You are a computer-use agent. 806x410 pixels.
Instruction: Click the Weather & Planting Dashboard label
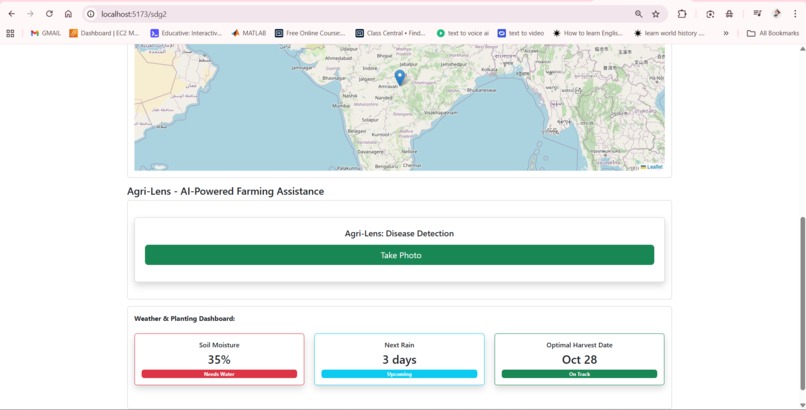pyautogui.click(x=185, y=319)
